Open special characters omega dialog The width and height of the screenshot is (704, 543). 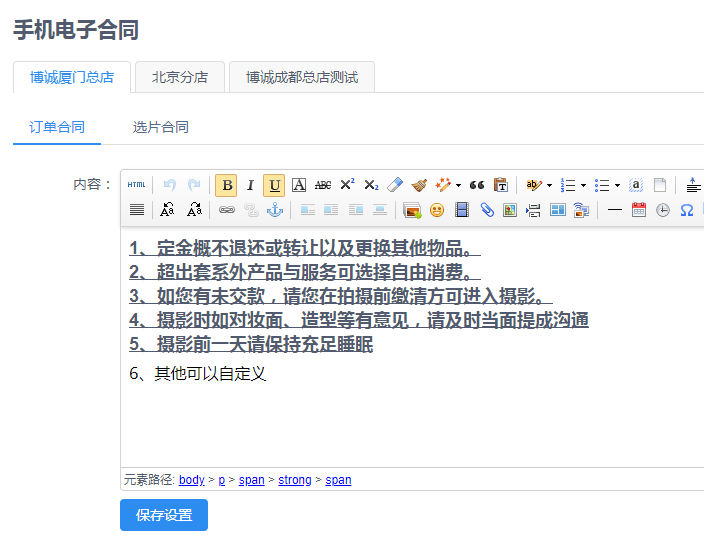686,210
